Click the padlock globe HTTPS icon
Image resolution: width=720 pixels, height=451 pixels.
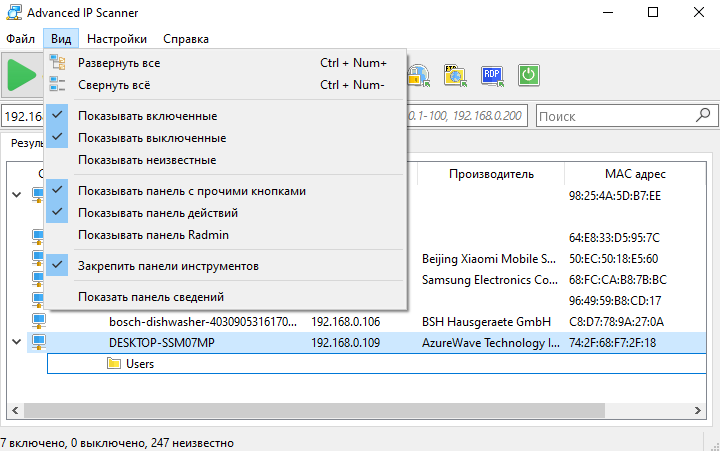coord(418,75)
